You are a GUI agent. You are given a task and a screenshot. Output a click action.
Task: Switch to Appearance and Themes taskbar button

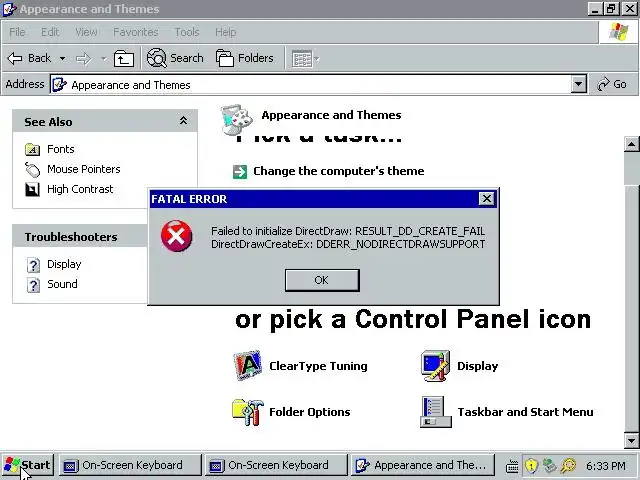coord(423,465)
